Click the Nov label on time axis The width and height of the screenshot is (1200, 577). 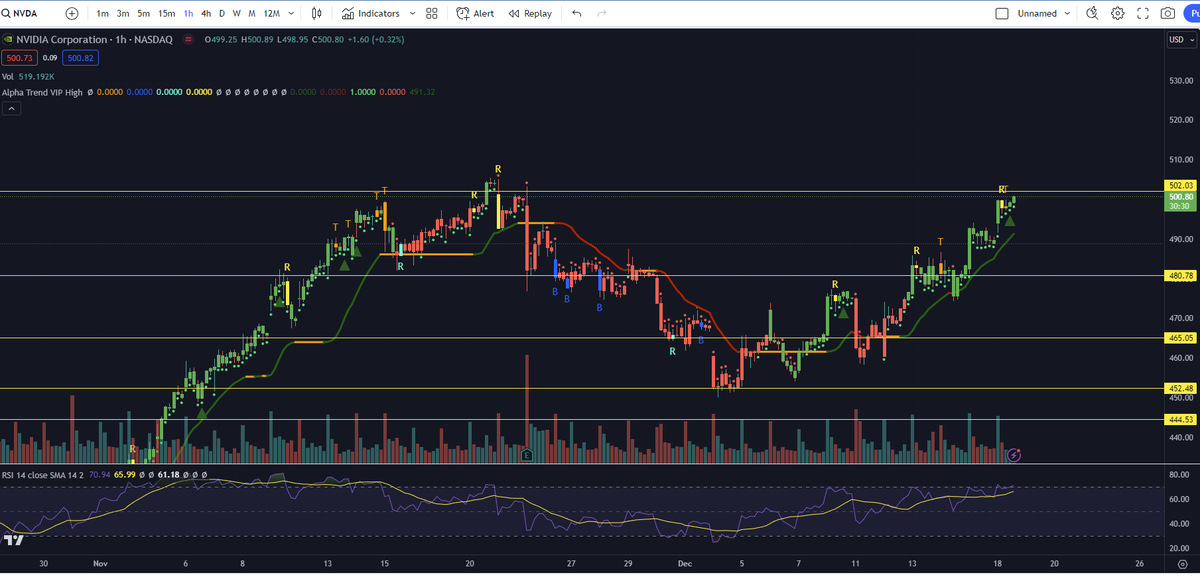point(98,564)
